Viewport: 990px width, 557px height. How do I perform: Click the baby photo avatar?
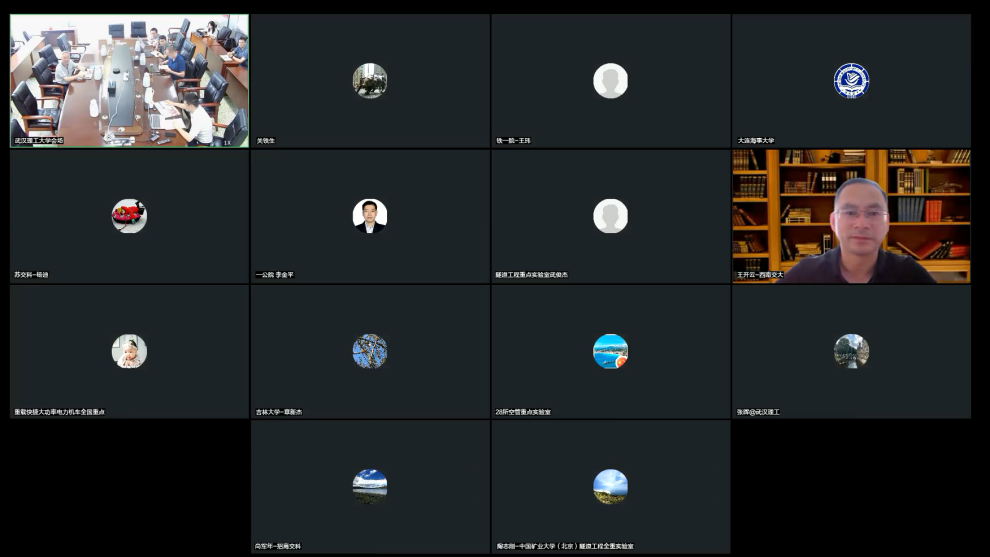tap(129, 351)
